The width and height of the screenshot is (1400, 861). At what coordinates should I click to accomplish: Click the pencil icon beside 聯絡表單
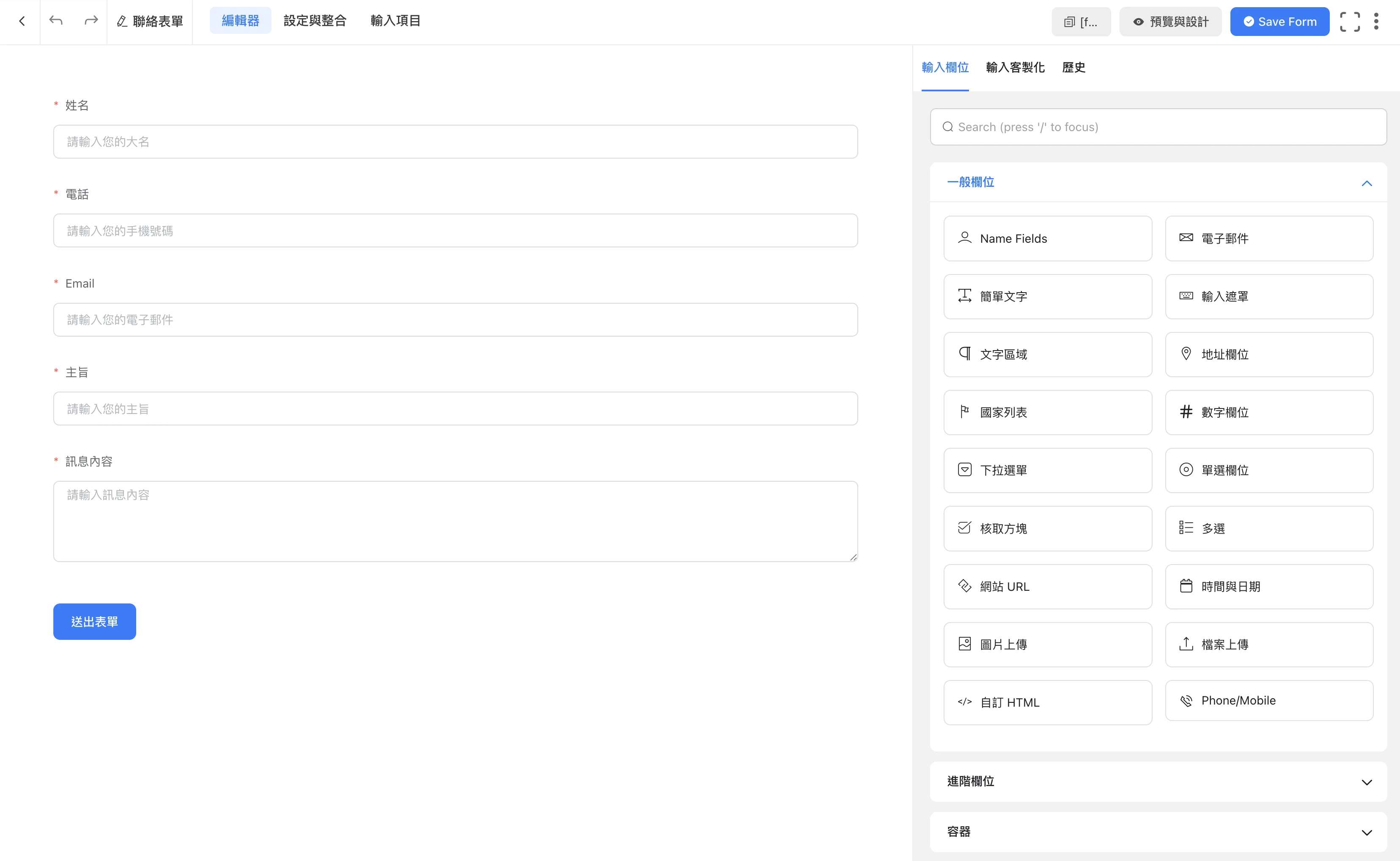point(122,22)
